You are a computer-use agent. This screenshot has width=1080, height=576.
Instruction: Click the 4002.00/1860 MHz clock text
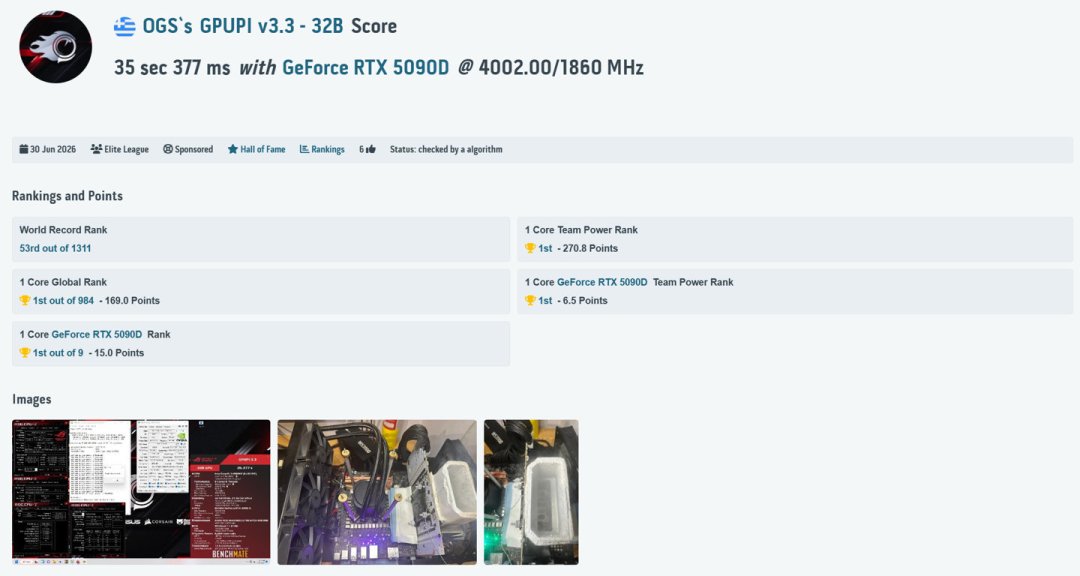point(561,68)
